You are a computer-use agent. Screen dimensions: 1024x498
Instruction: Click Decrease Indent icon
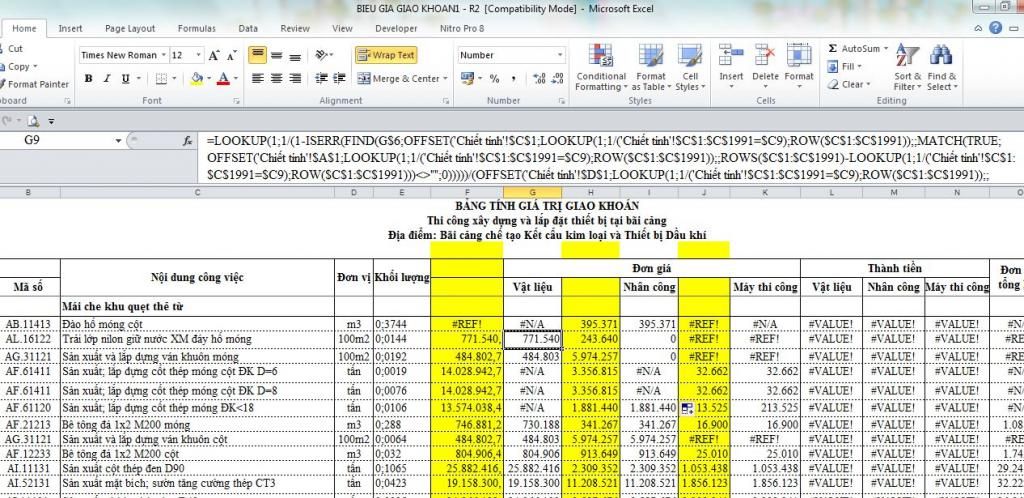[x=321, y=78]
